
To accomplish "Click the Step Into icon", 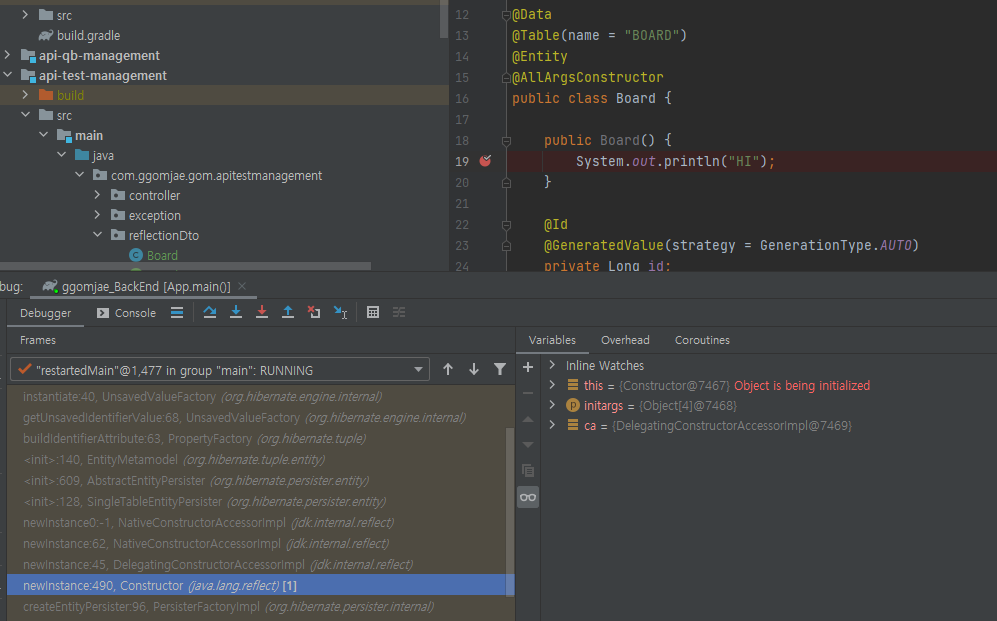I will (x=236, y=312).
